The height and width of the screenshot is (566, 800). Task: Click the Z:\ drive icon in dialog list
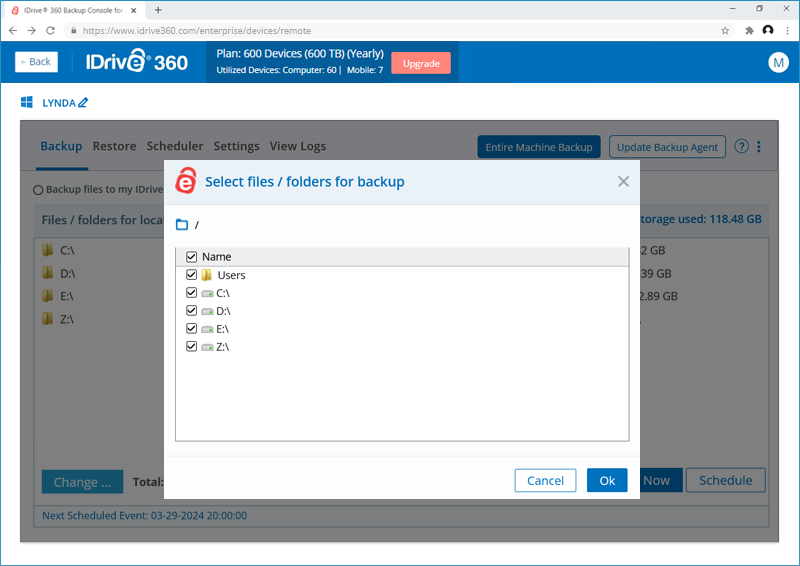[207, 347]
